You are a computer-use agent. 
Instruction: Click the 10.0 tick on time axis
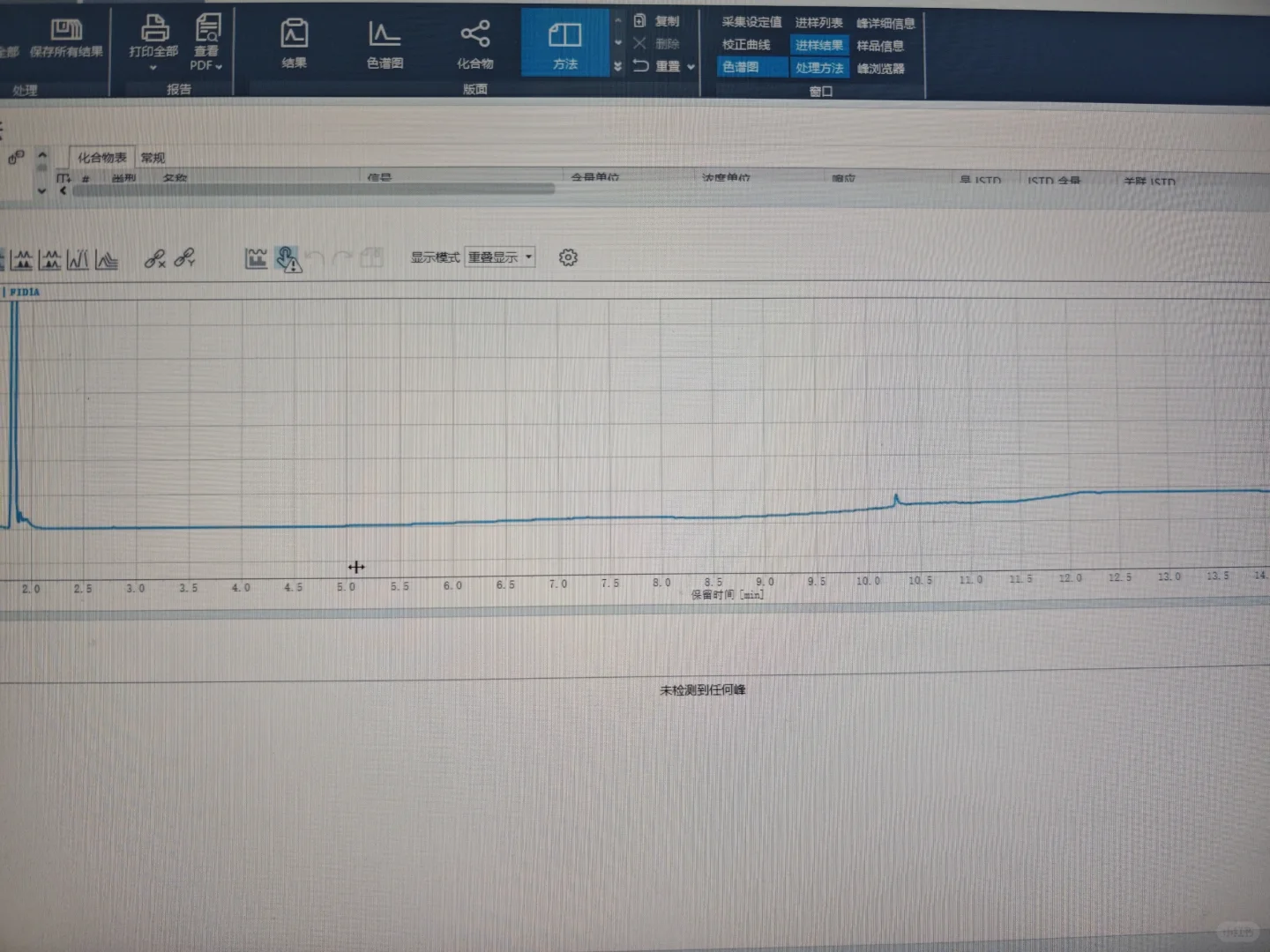click(x=868, y=581)
